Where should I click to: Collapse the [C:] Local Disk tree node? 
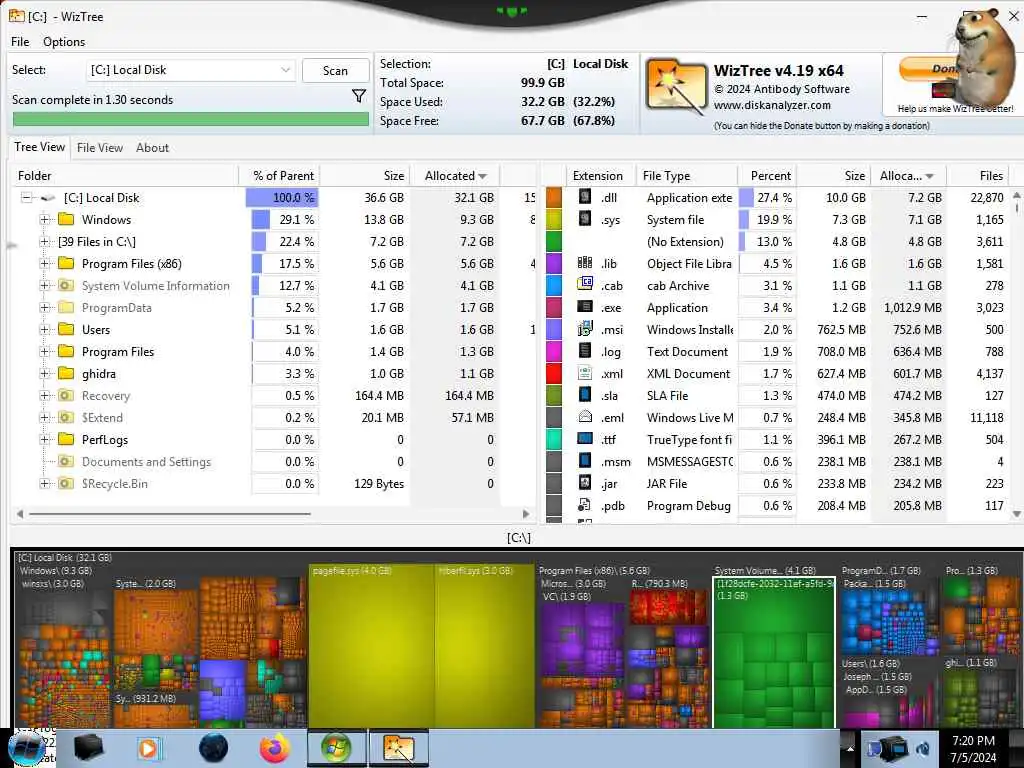(26, 197)
